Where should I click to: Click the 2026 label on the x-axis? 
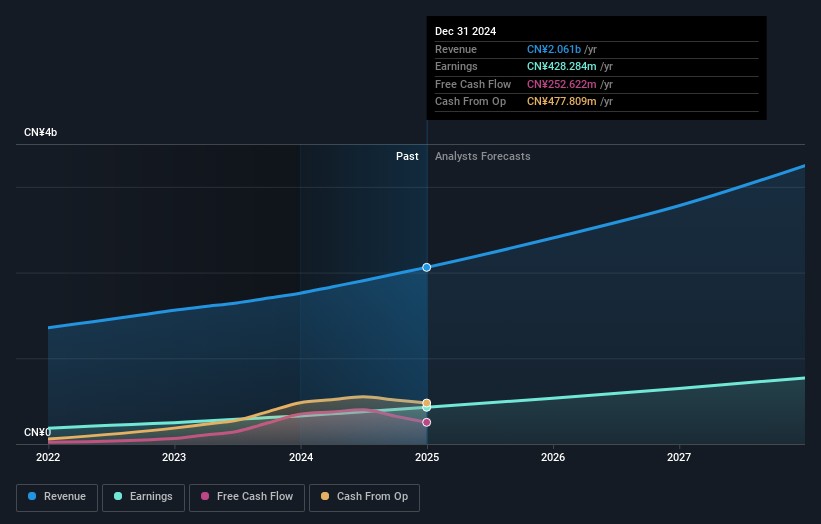pyautogui.click(x=553, y=457)
